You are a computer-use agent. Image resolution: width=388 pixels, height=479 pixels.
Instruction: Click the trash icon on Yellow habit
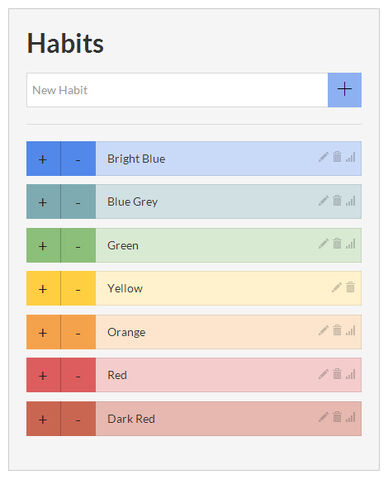pos(350,287)
